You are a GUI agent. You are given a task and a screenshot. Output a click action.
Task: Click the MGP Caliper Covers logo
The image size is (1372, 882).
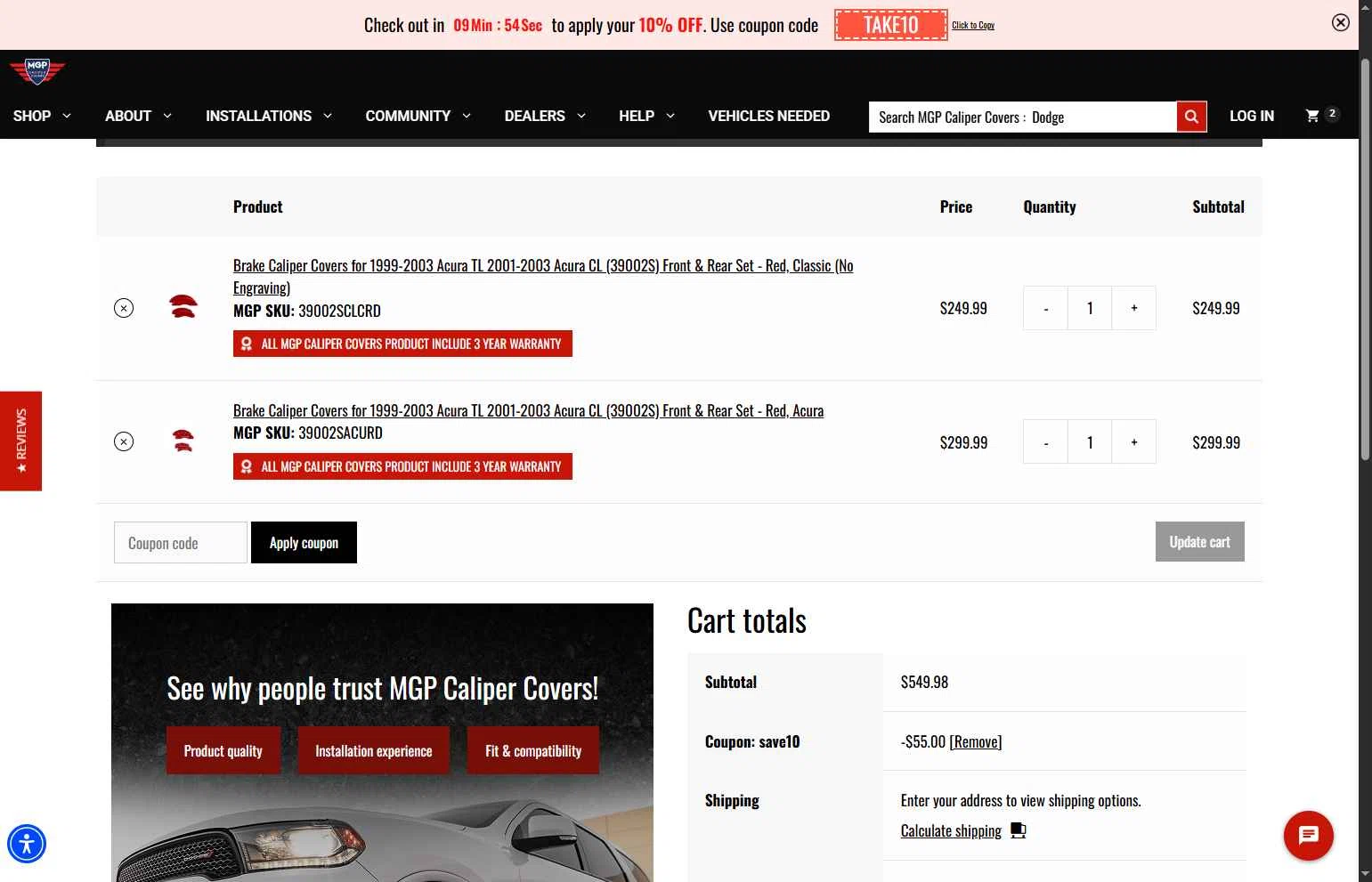coord(37,71)
